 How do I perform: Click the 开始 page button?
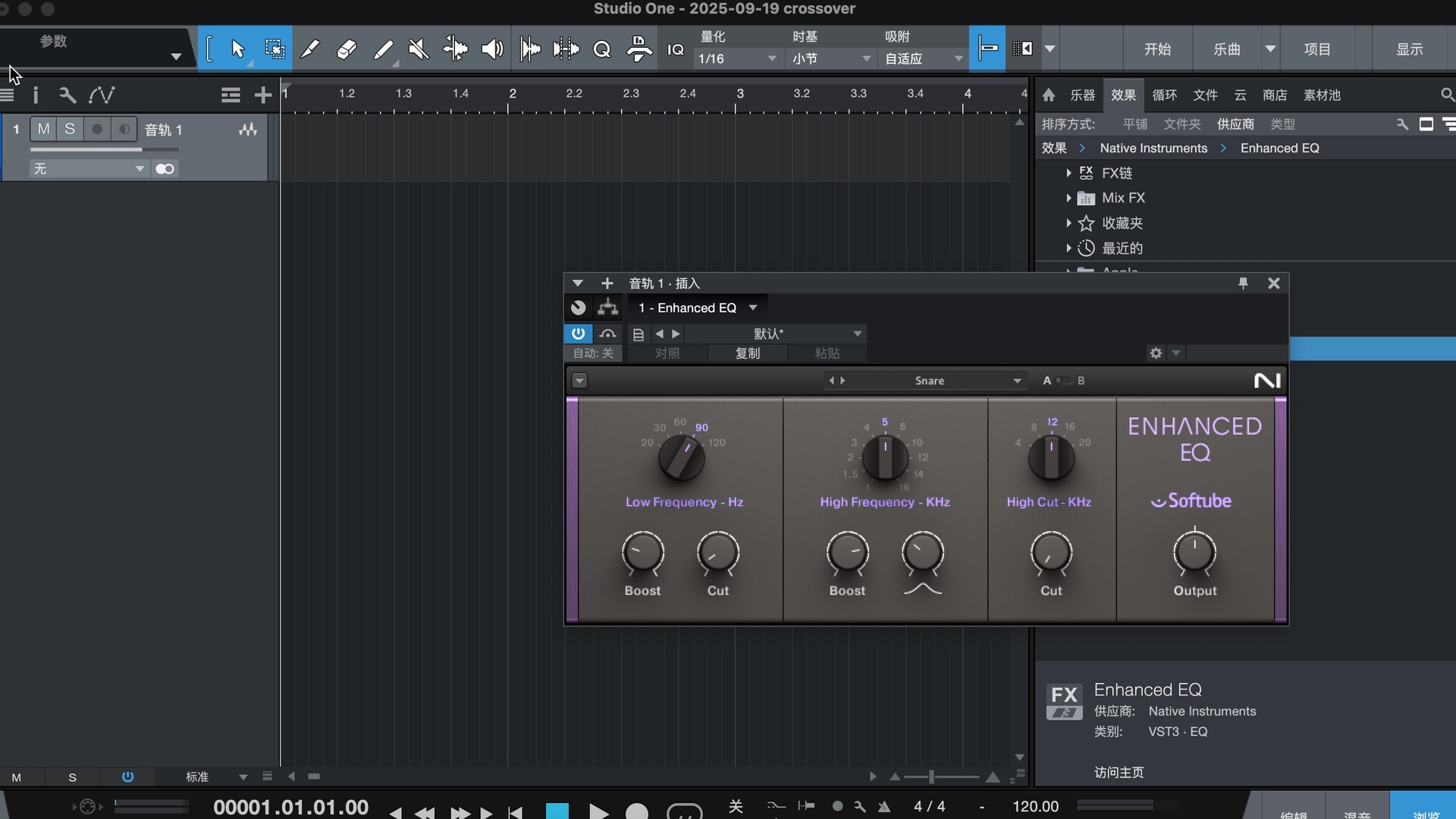click(x=1157, y=49)
